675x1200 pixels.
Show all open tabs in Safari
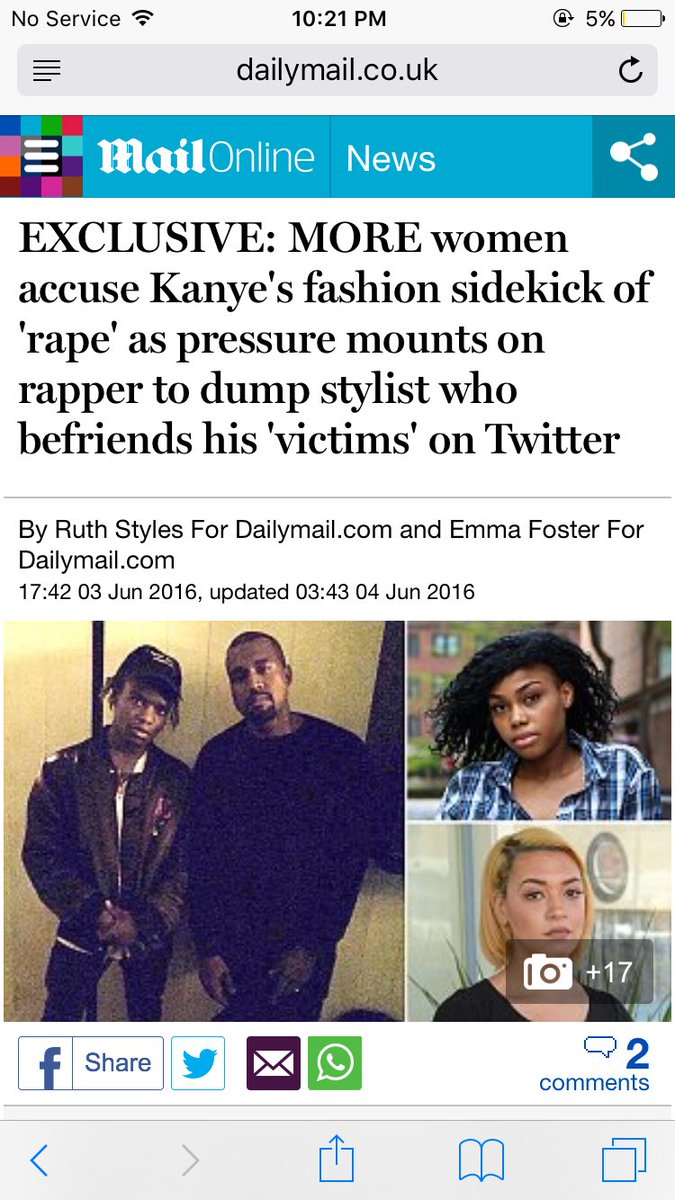[624, 1161]
